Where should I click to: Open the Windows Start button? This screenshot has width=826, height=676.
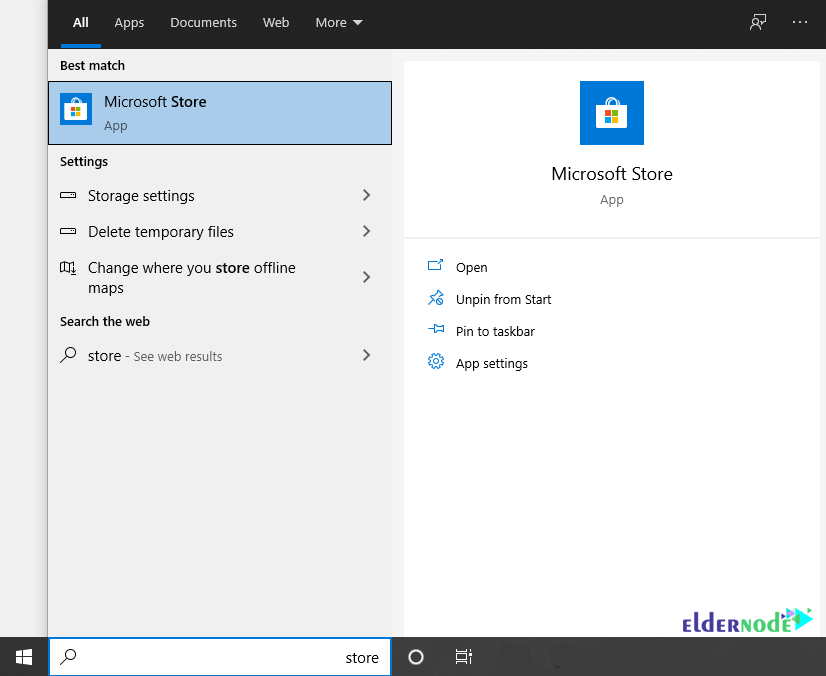point(23,657)
